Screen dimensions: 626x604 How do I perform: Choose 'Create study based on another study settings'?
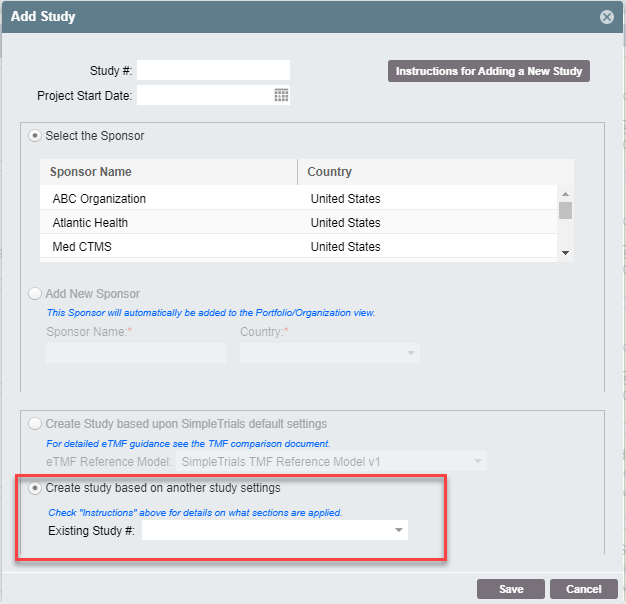tap(35, 488)
